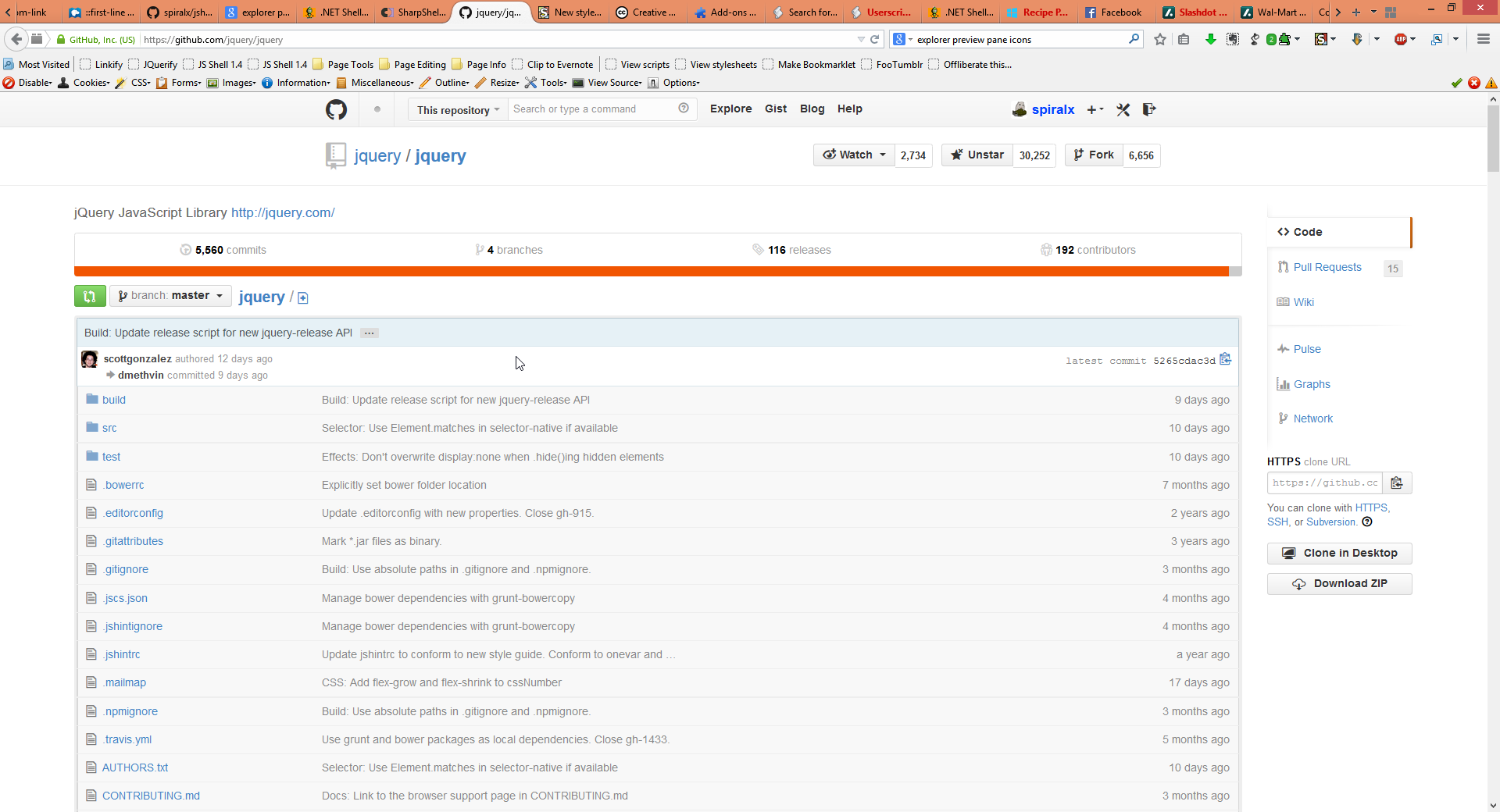Open the branch master selector dropdown
Image resolution: width=1500 pixels, height=812 pixels.
point(170,296)
